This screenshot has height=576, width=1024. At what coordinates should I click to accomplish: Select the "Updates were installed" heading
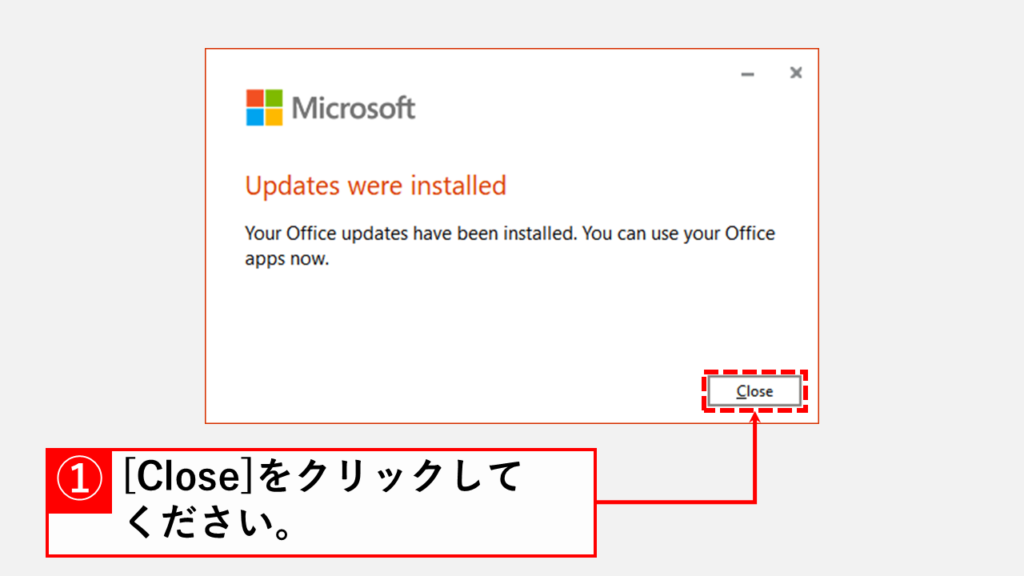click(x=375, y=186)
